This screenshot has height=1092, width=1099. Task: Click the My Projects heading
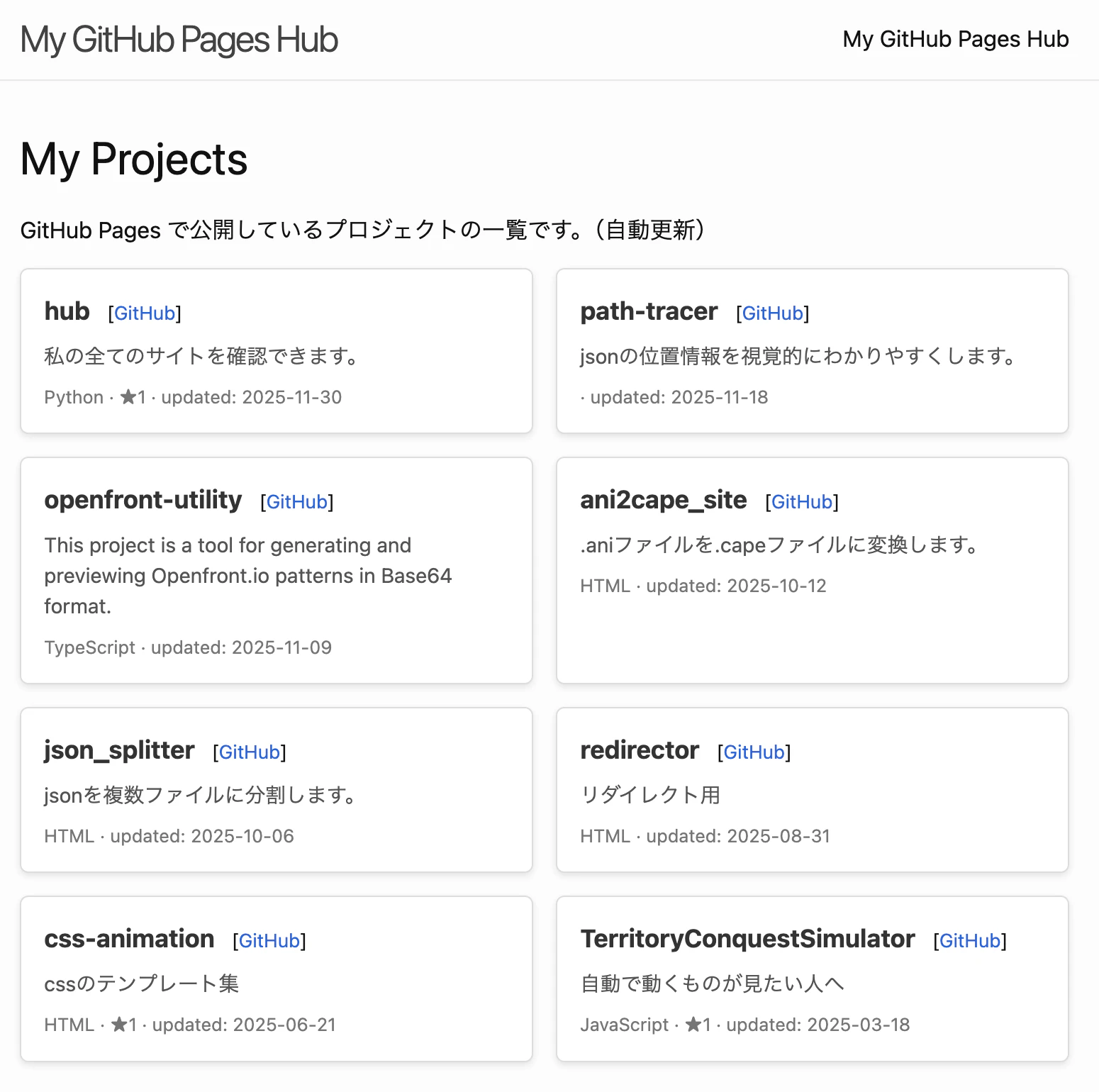click(134, 159)
